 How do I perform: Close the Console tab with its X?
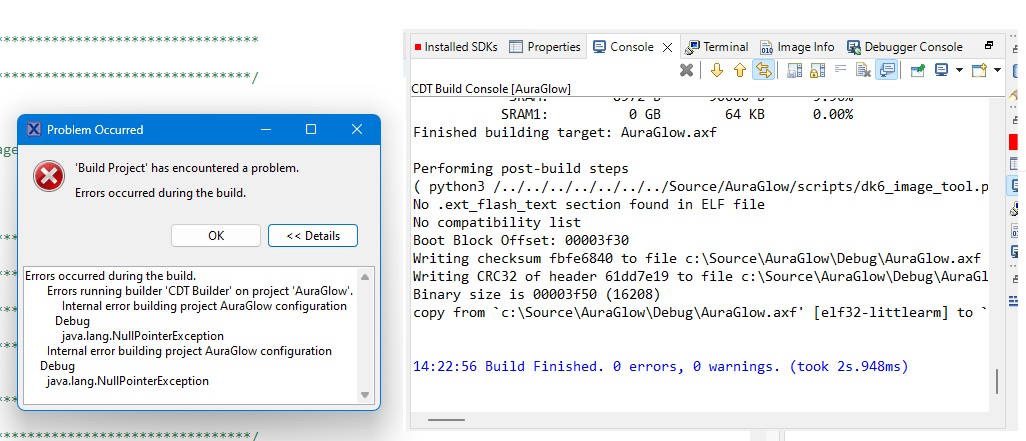pos(667,47)
